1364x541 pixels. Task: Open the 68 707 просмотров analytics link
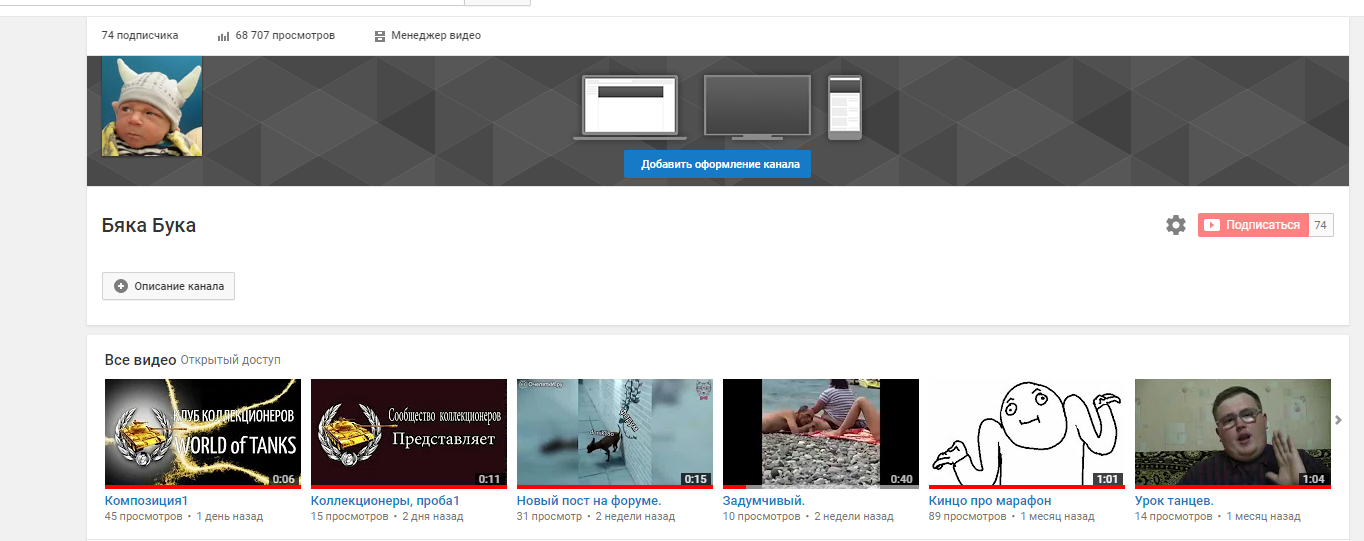(285, 35)
